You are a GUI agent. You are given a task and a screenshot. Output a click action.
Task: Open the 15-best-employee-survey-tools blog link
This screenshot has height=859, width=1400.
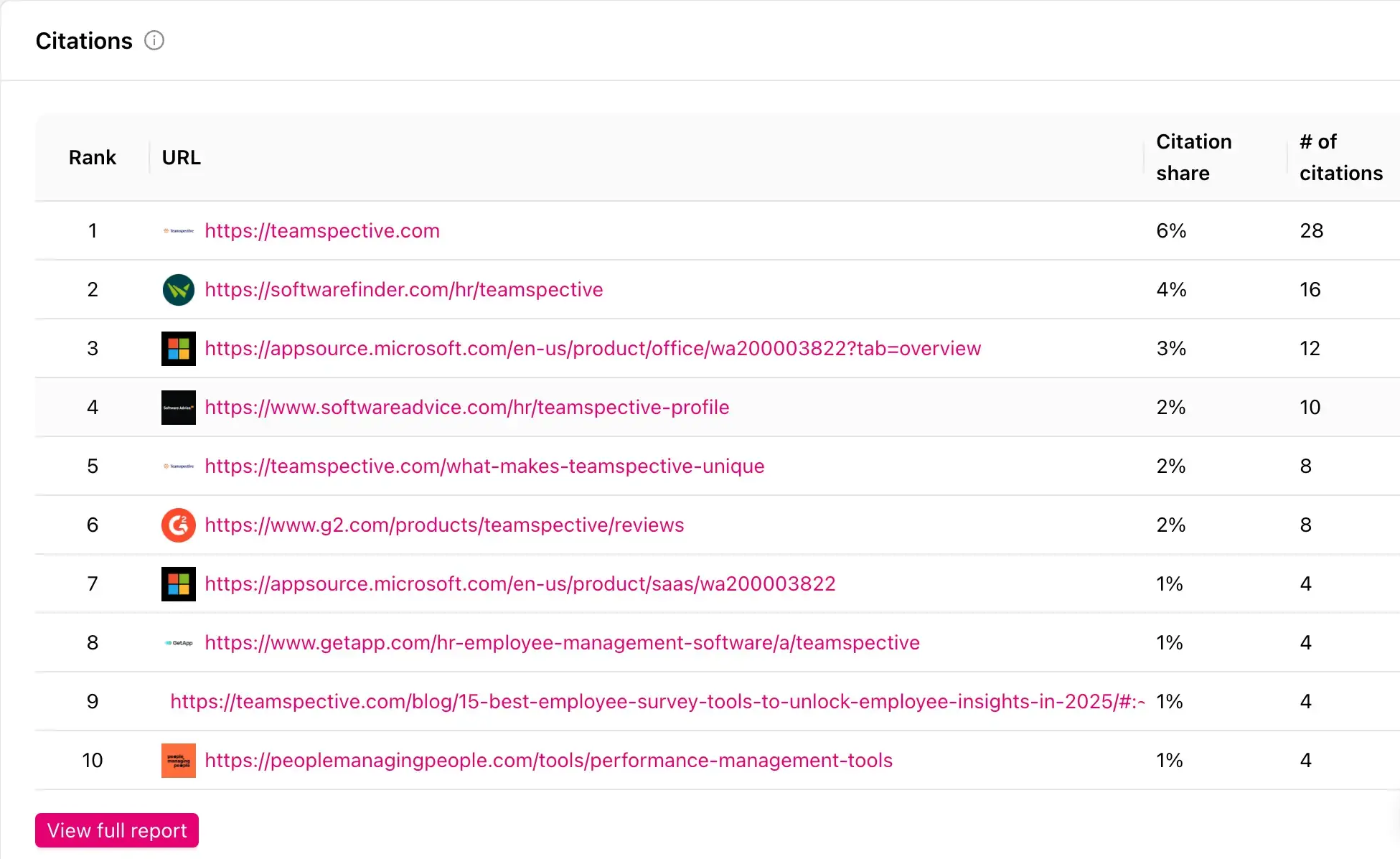tap(657, 702)
